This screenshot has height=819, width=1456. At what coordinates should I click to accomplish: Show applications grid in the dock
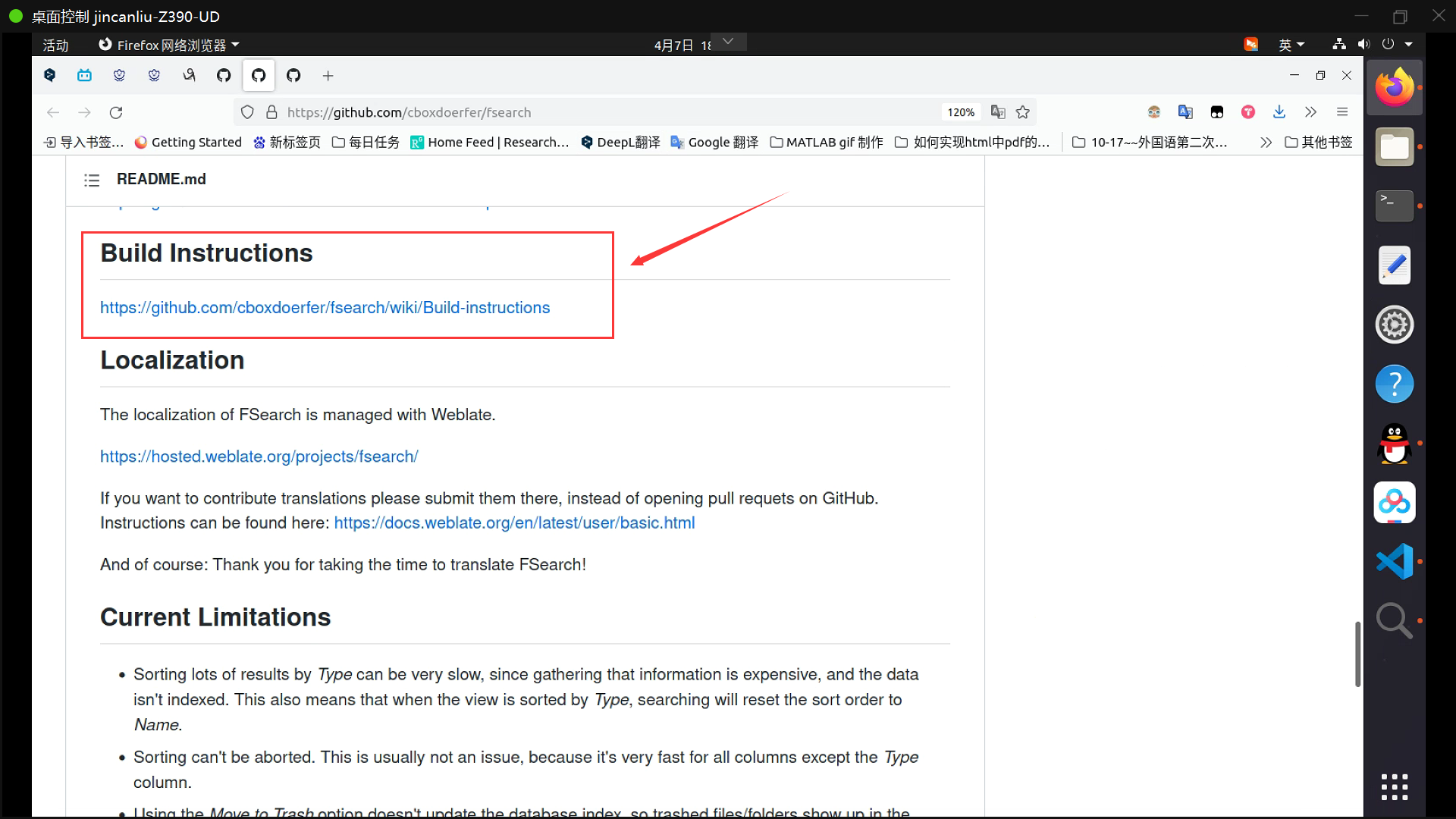pyautogui.click(x=1394, y=787)
